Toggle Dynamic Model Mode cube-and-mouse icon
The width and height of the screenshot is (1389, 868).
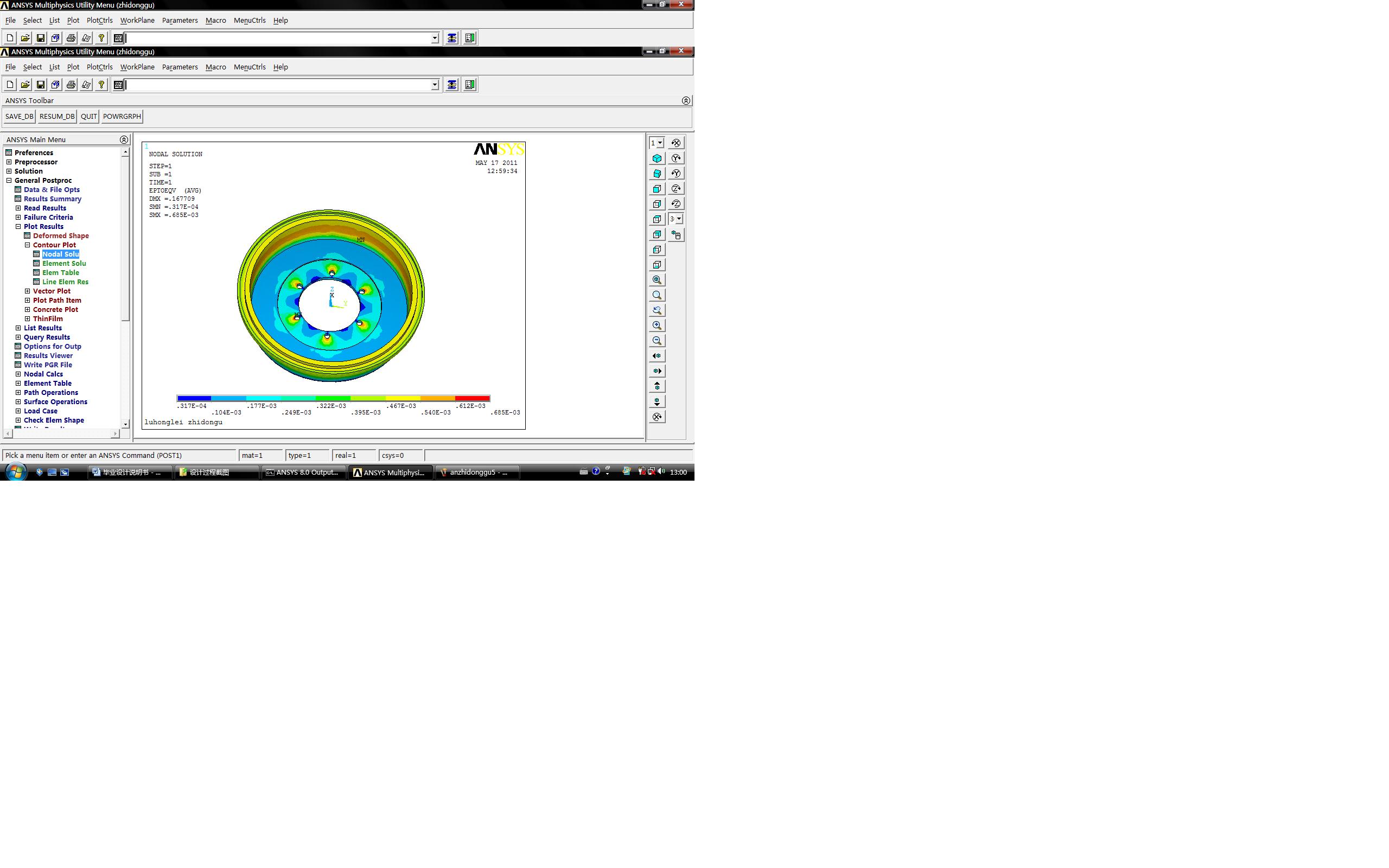[x=676, y=235]
